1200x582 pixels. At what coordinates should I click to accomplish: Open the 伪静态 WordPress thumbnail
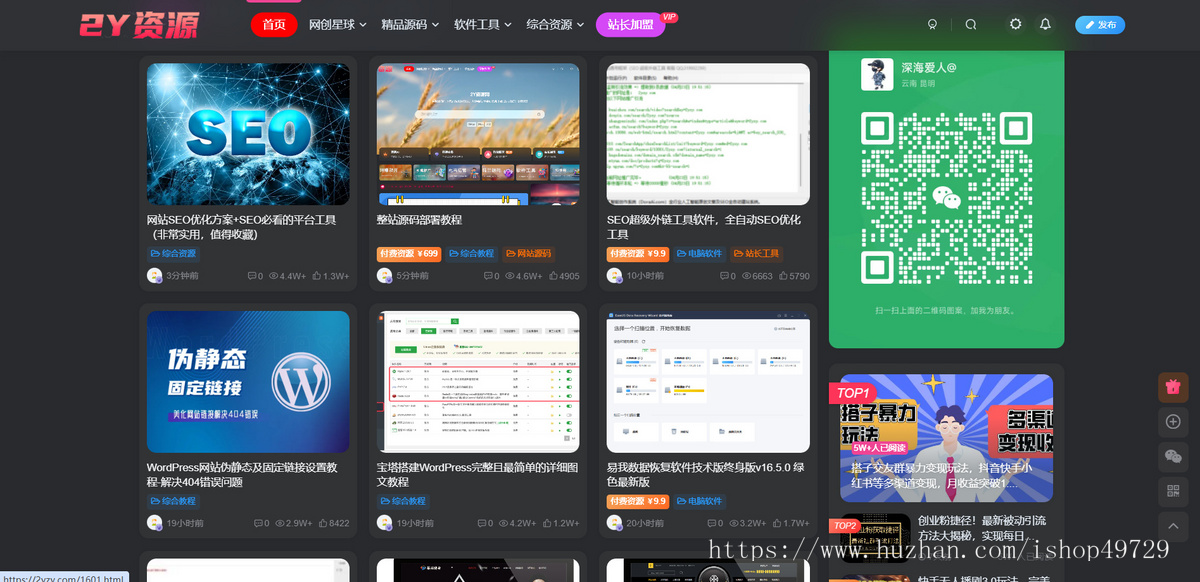point(248,382)
